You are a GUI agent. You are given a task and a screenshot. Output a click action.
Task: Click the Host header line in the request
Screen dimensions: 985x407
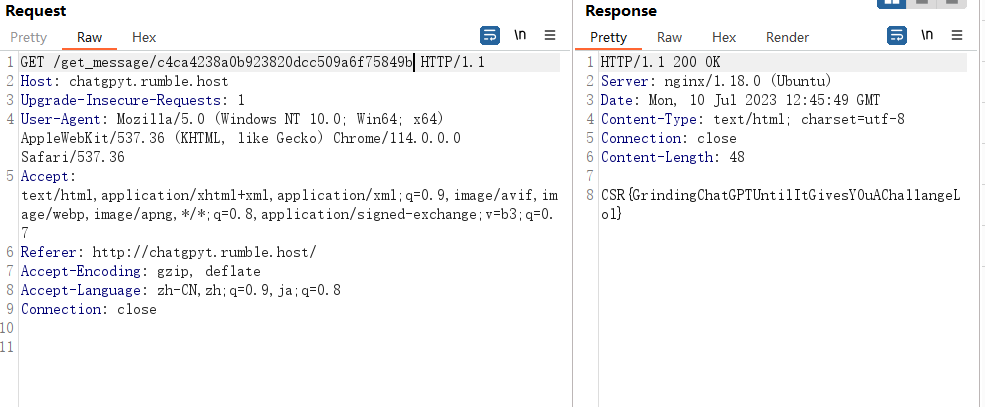tap(124, 81)
